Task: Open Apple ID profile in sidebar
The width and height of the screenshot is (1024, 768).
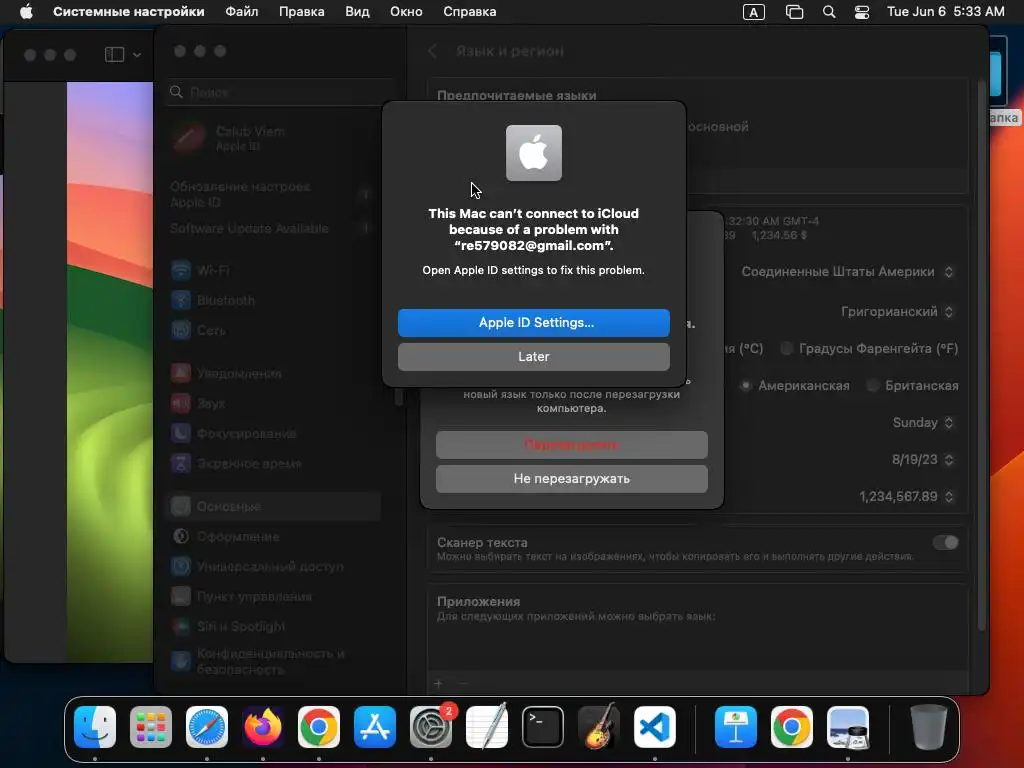Action: coord(274,138)
